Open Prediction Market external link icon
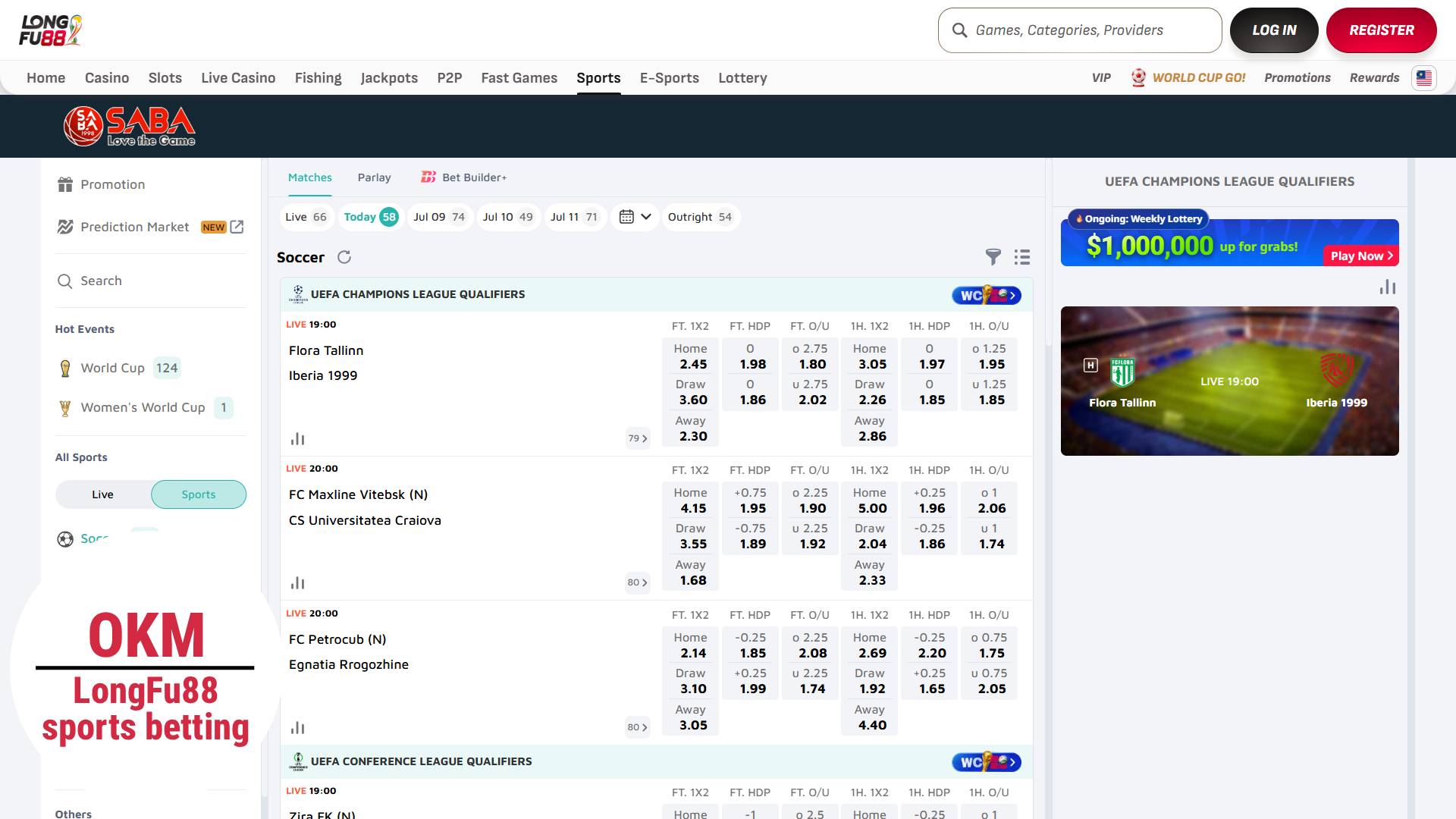Viewport: 1456px width, 819px height. point(237,227)
